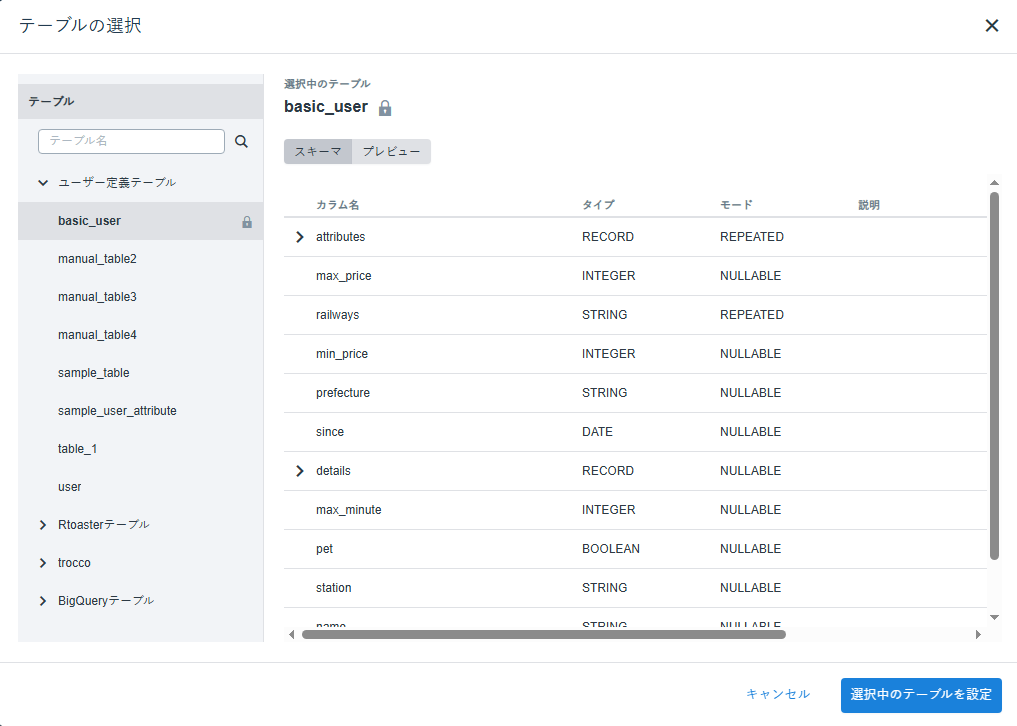Expand the details record column
This screenshot has width=1017, height=726.
click(300, 471)
